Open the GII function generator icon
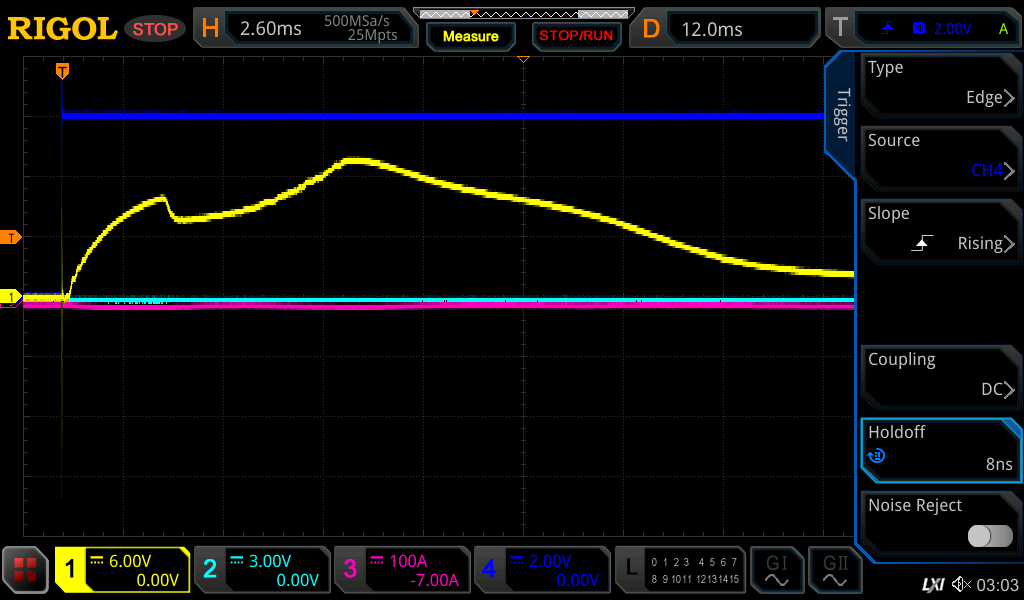Viewport: 1024px width, 600px height. tap(835, 570)
